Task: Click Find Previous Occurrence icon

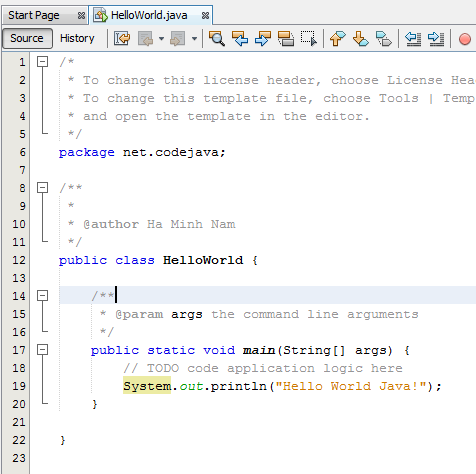Action: [240, 38]
